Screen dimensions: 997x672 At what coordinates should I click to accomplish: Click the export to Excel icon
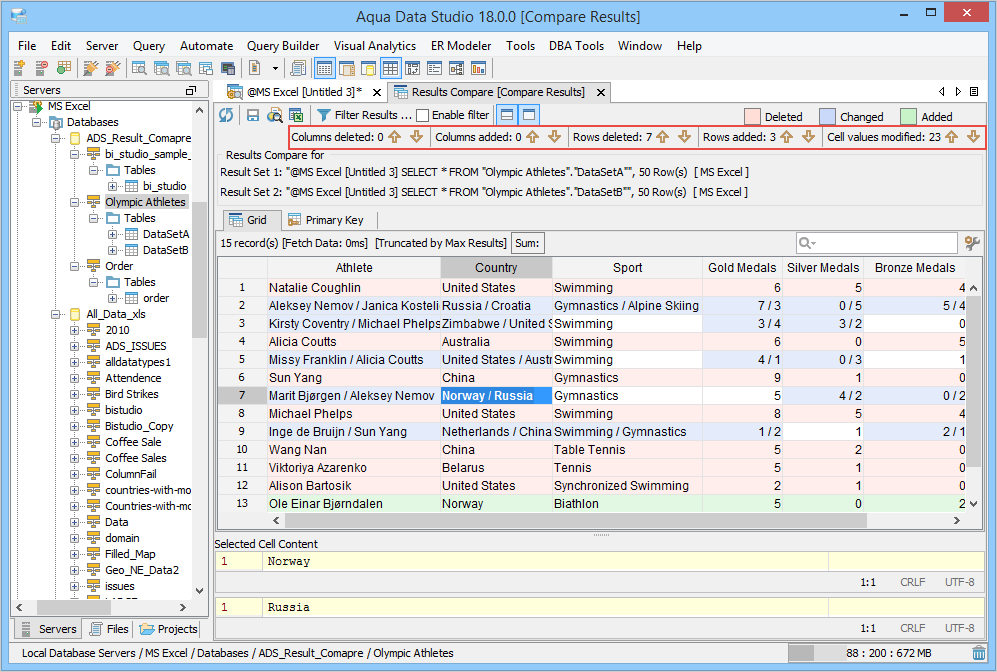pos(296,115)
